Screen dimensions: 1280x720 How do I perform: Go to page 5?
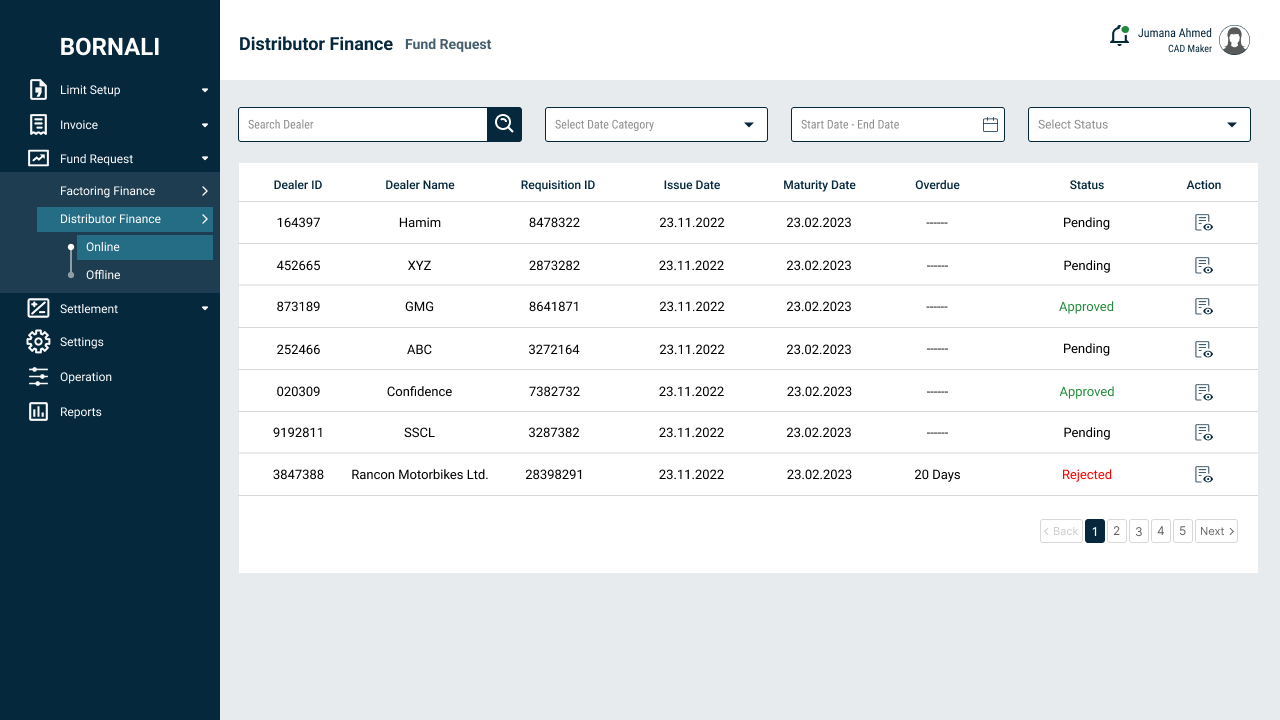1183,531
